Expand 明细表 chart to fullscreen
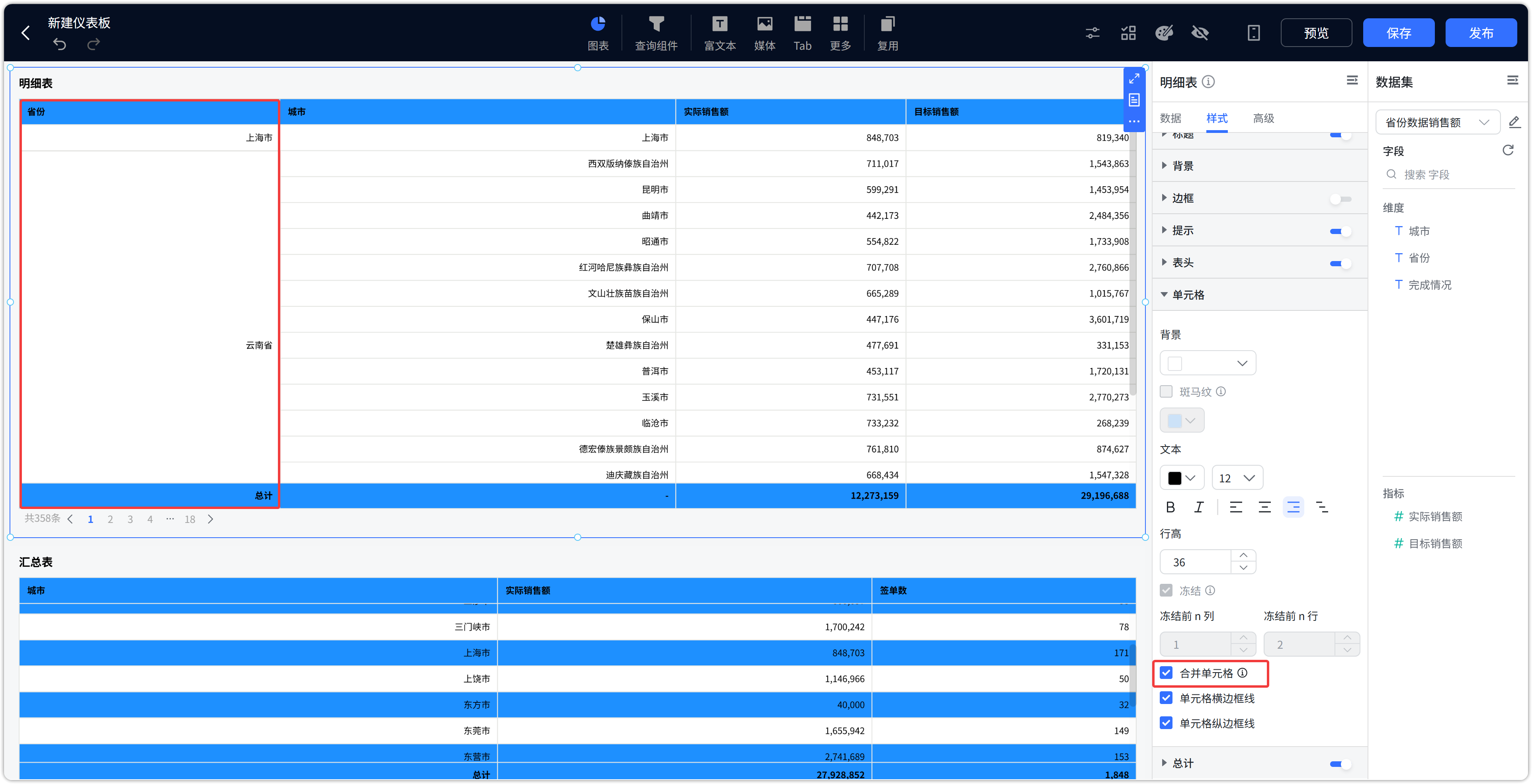The width and height of the screenshot is (1532, 784). [1134, 78]
